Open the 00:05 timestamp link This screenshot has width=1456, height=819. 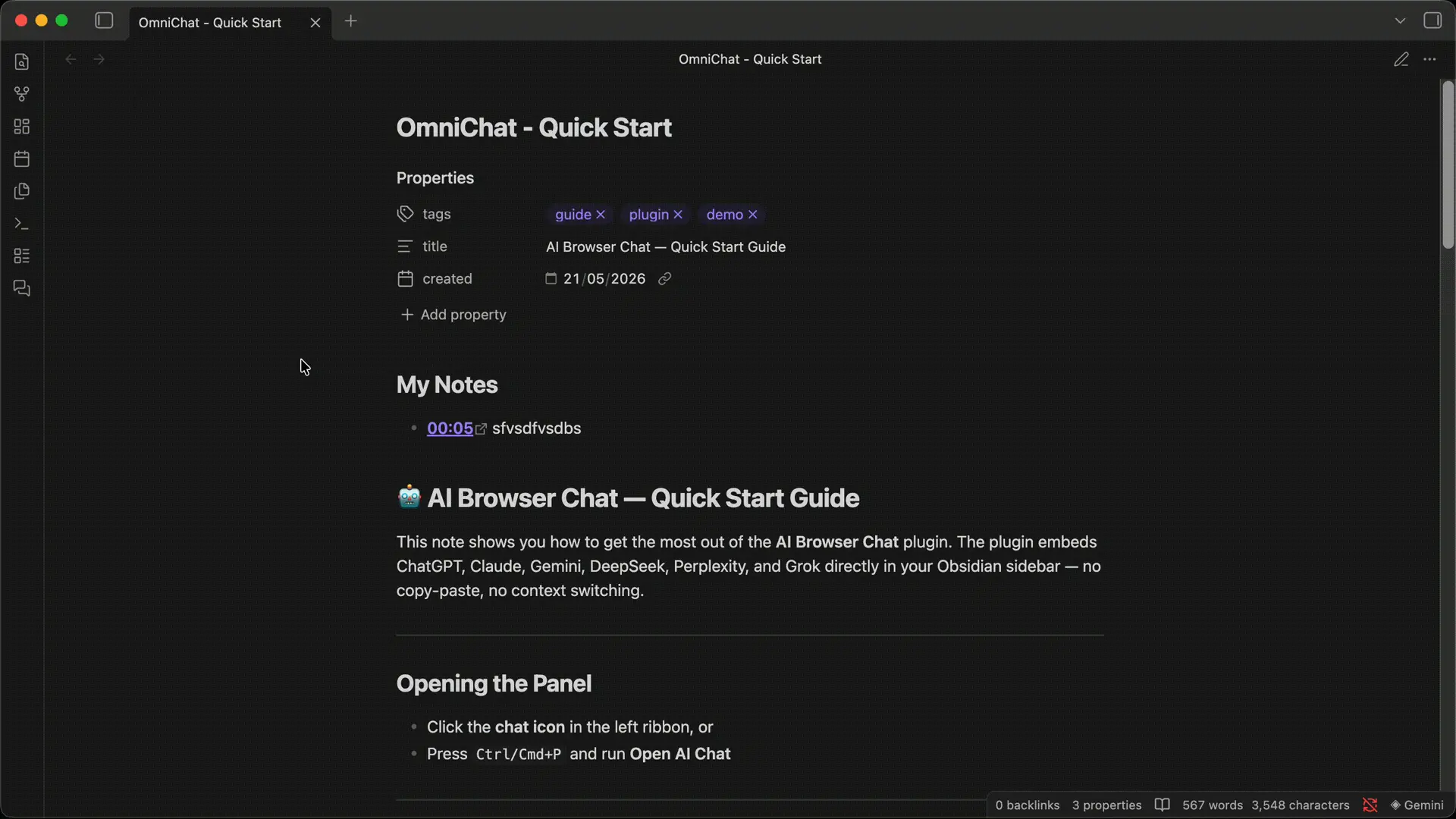[x=450, y=428]
